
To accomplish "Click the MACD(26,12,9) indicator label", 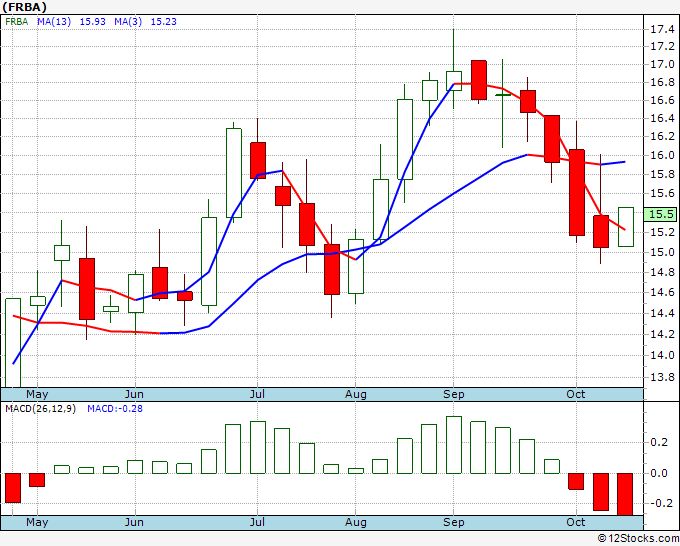I will (x=40, y=409).
